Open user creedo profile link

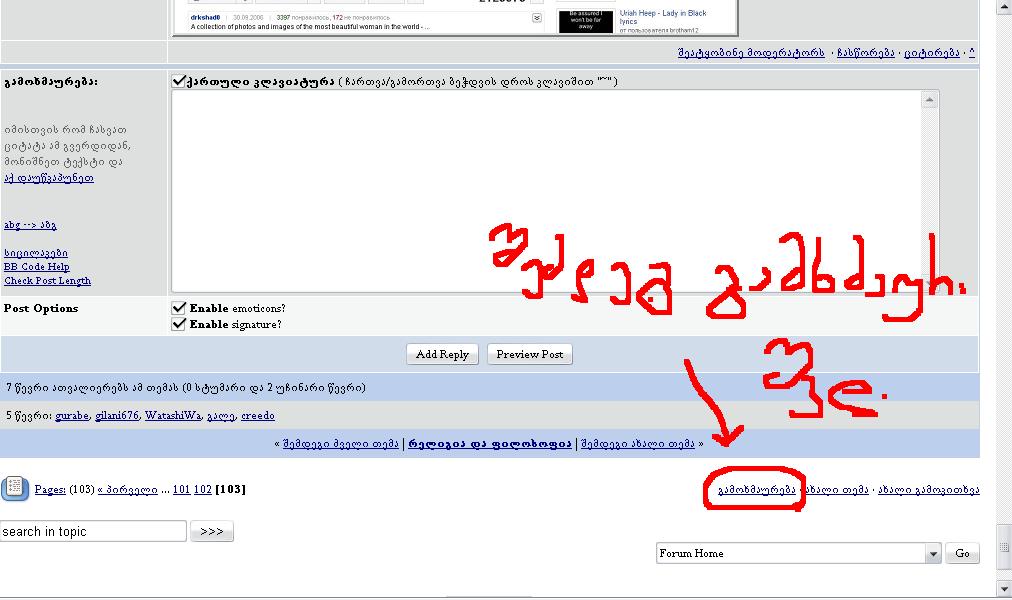[x=258, y=415]
